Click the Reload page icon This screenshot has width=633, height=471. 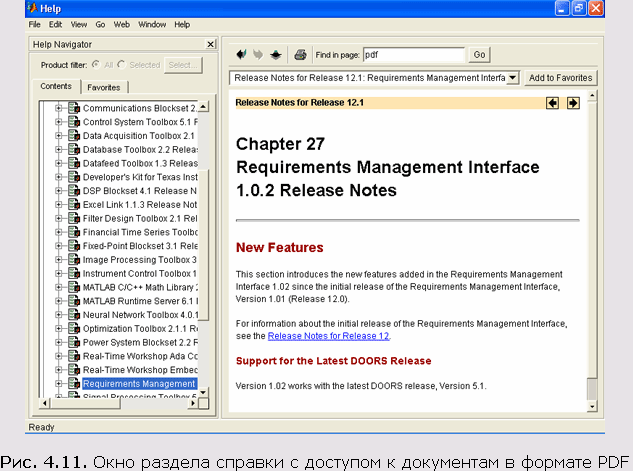pyautogui.click(x=276, y=54)
